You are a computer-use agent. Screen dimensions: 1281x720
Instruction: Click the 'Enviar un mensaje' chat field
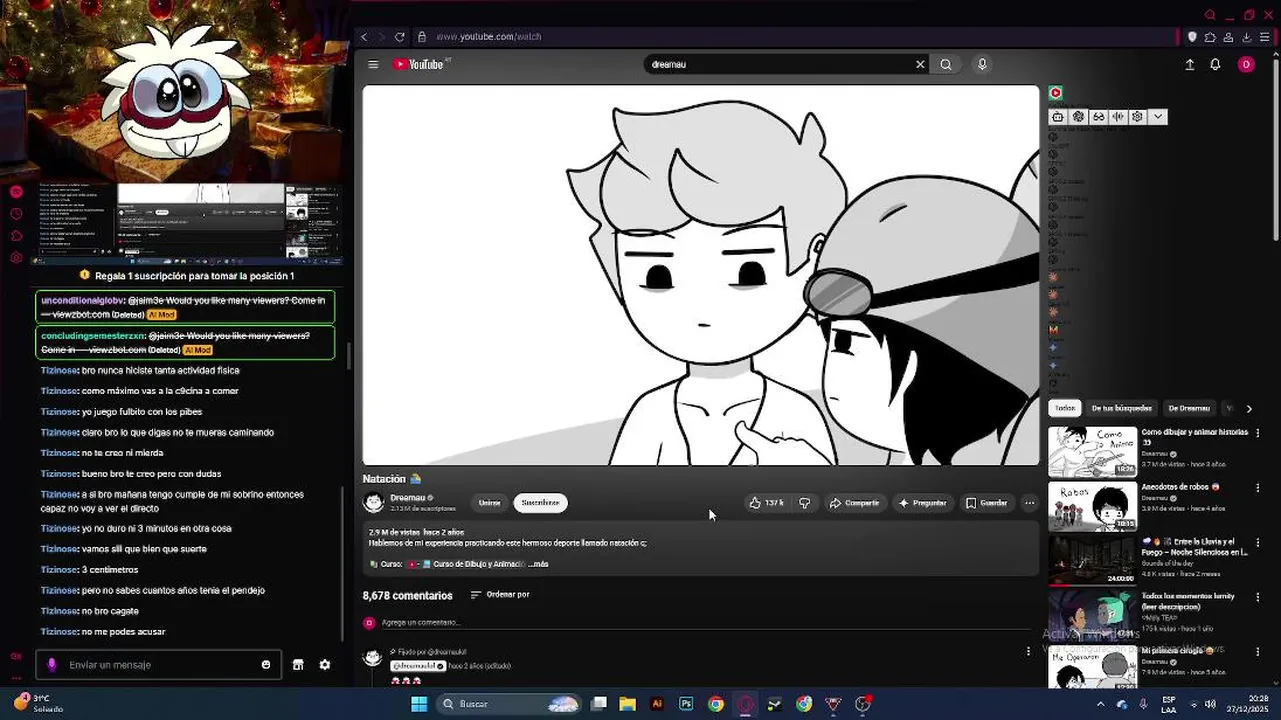(x=160, y=665)
